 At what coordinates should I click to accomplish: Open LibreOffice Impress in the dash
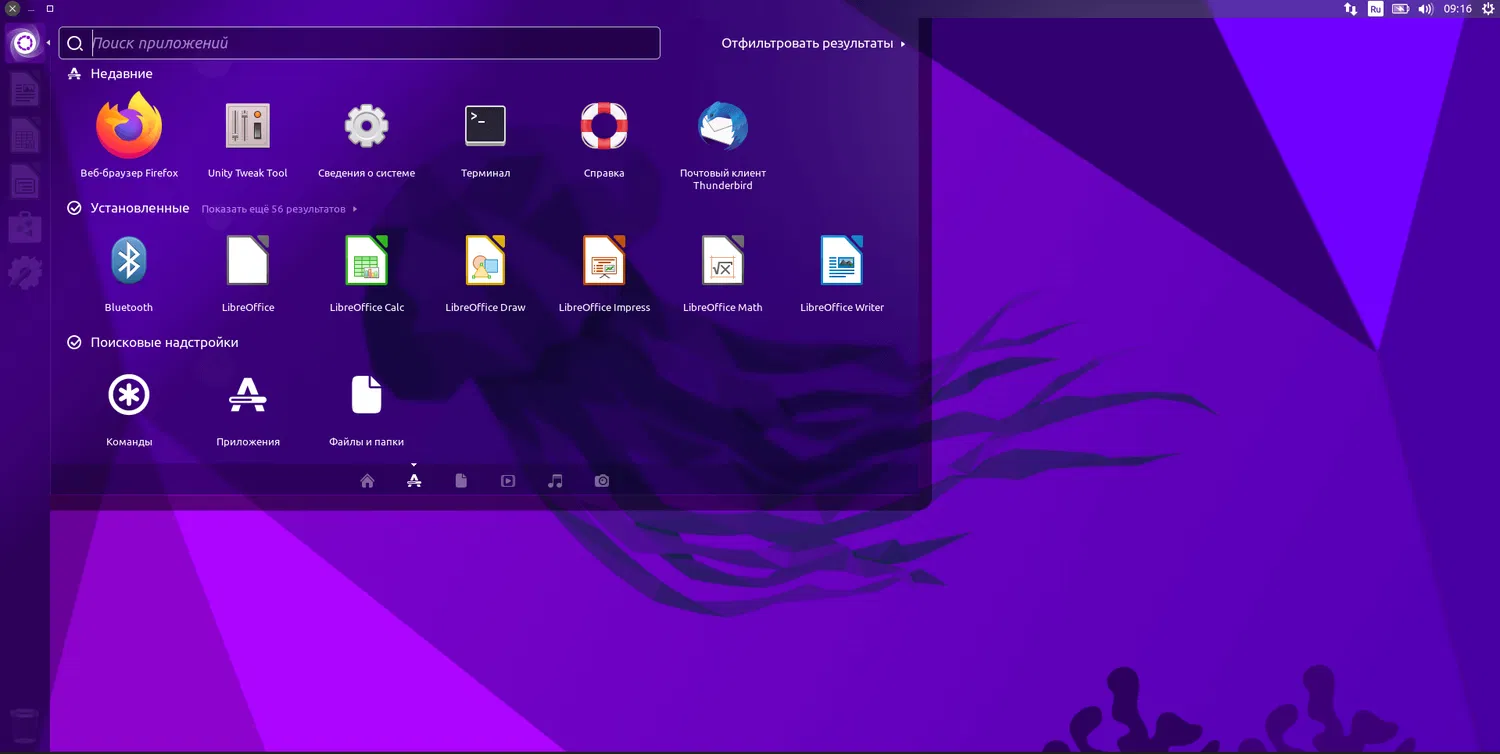(x=604, y=260)
